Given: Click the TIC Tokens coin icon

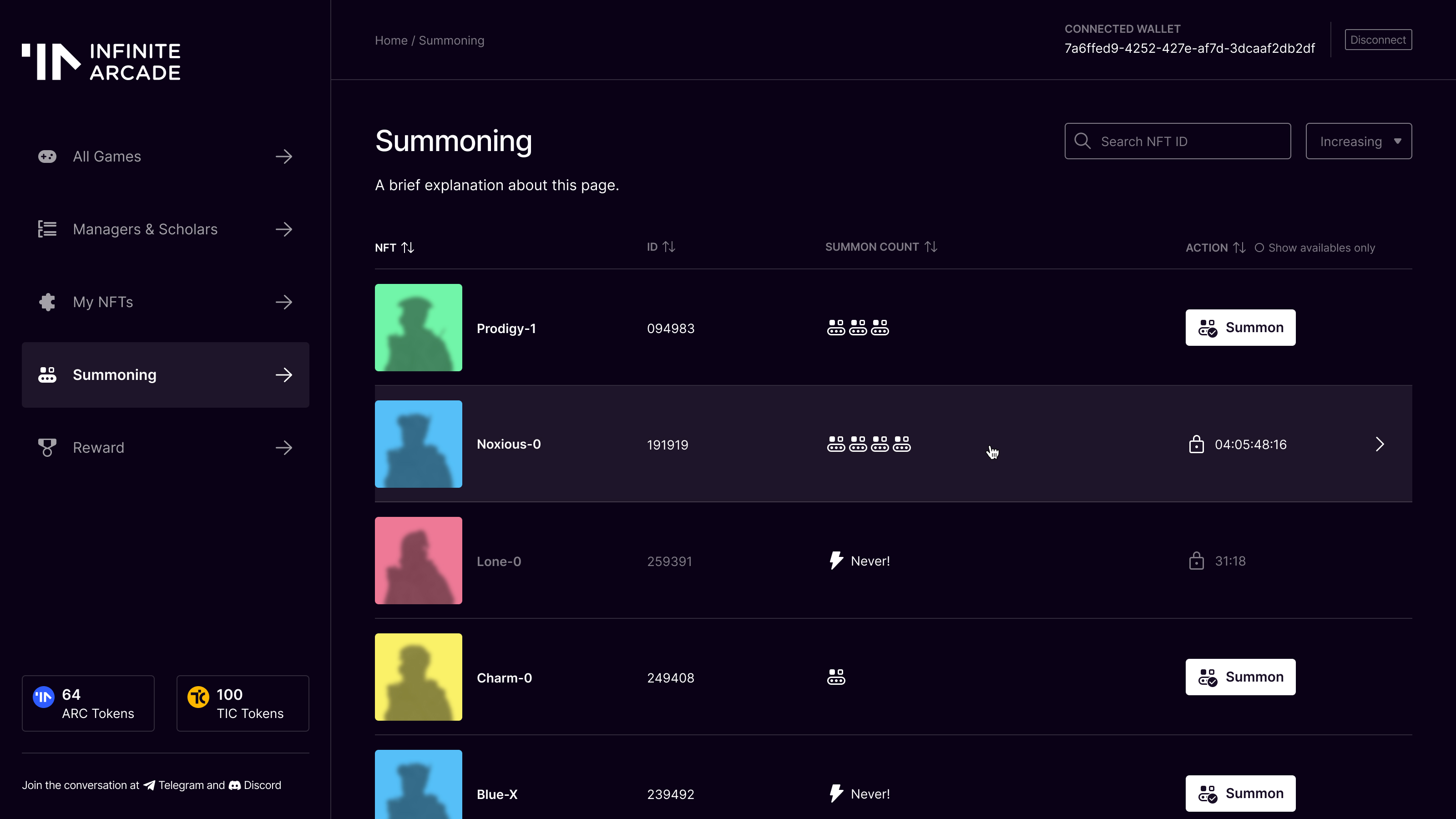Looking at the screenshot, I should (x=198, y=697).
